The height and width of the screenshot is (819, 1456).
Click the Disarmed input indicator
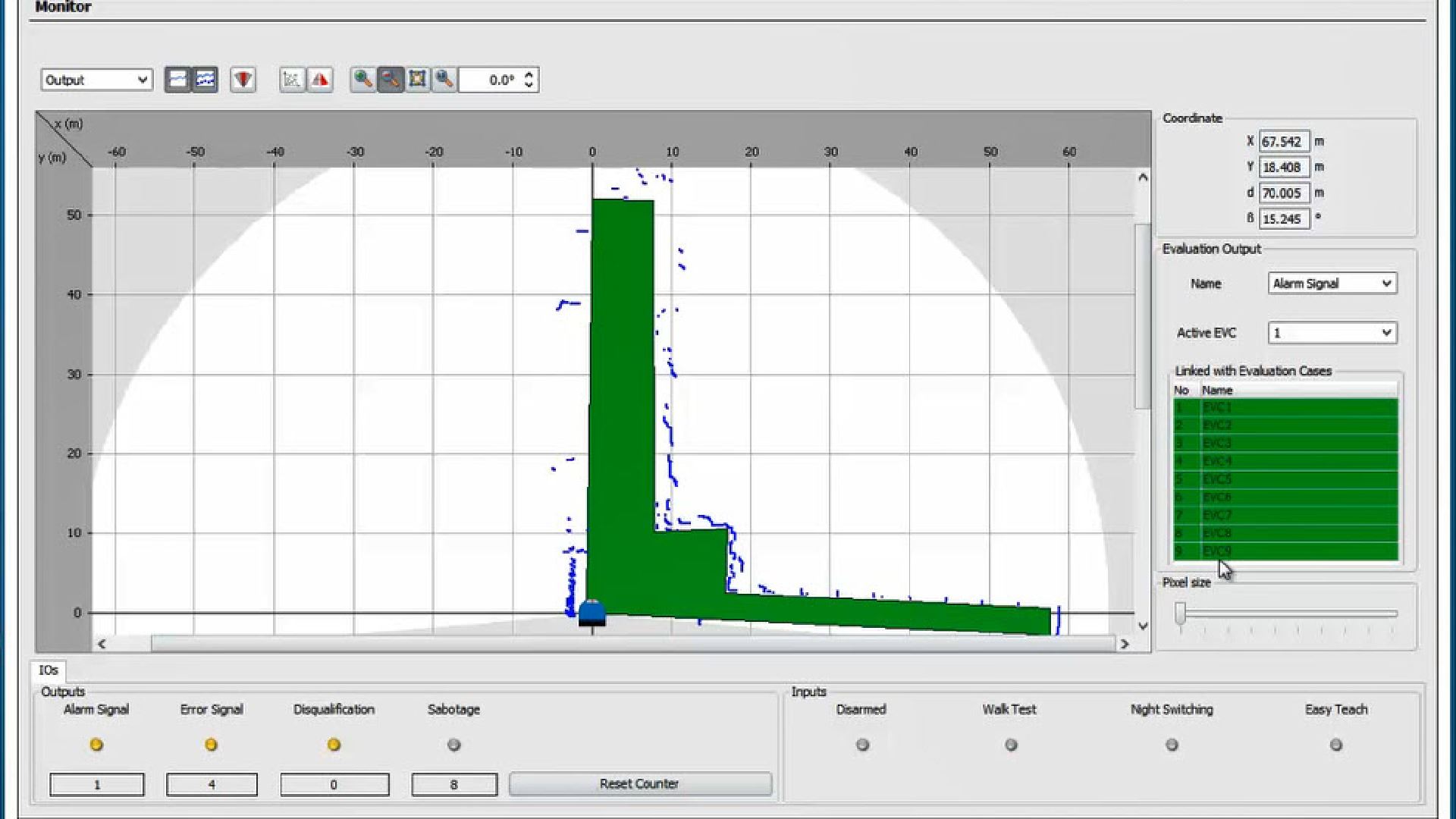click(862, 745)
